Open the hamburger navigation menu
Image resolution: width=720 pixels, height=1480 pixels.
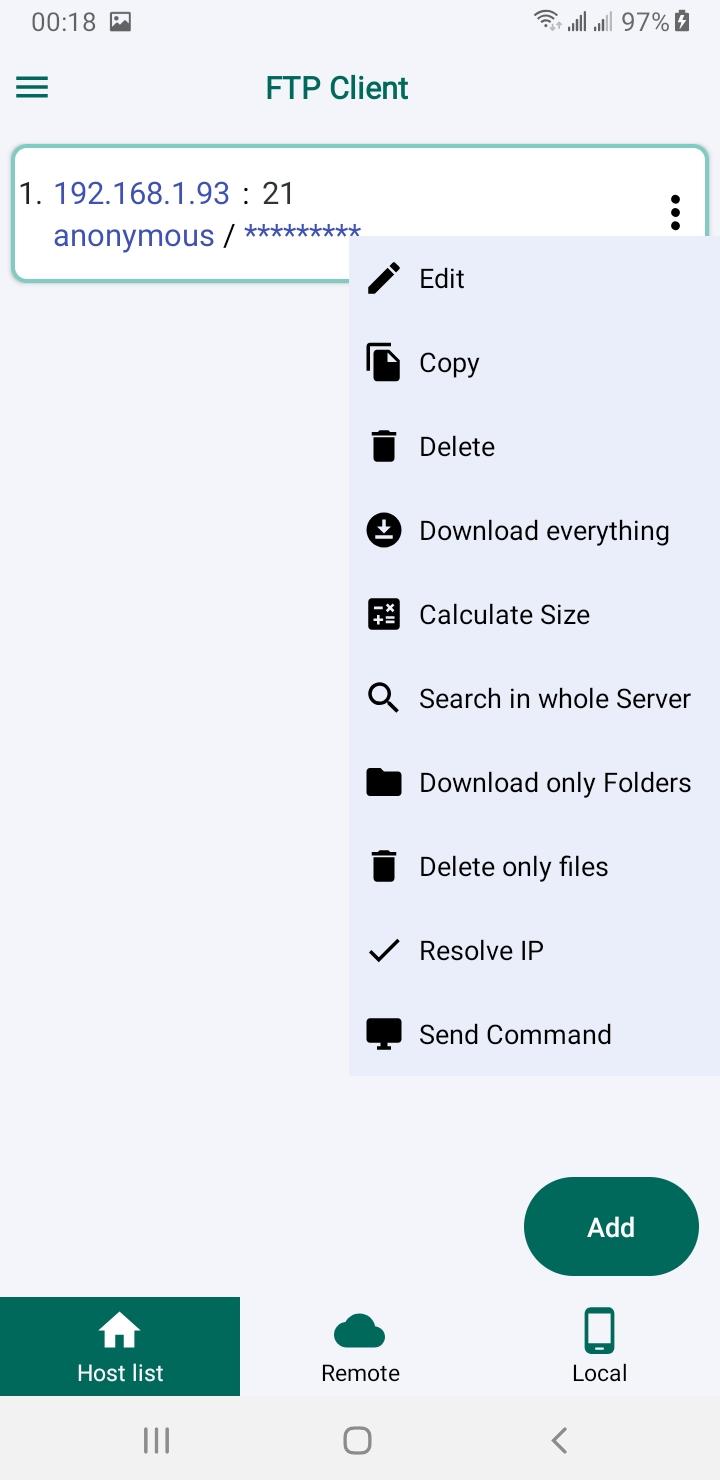coord(32,88)
